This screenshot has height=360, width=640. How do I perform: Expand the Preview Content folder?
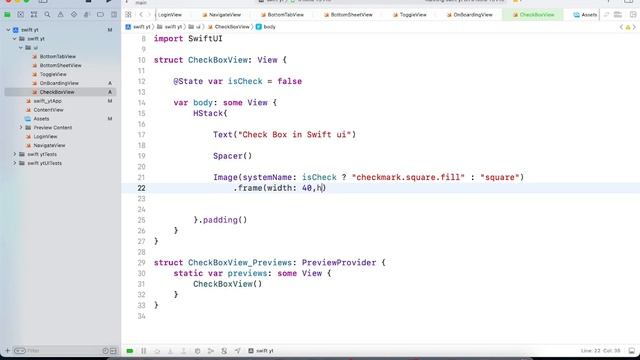point(21,128)
